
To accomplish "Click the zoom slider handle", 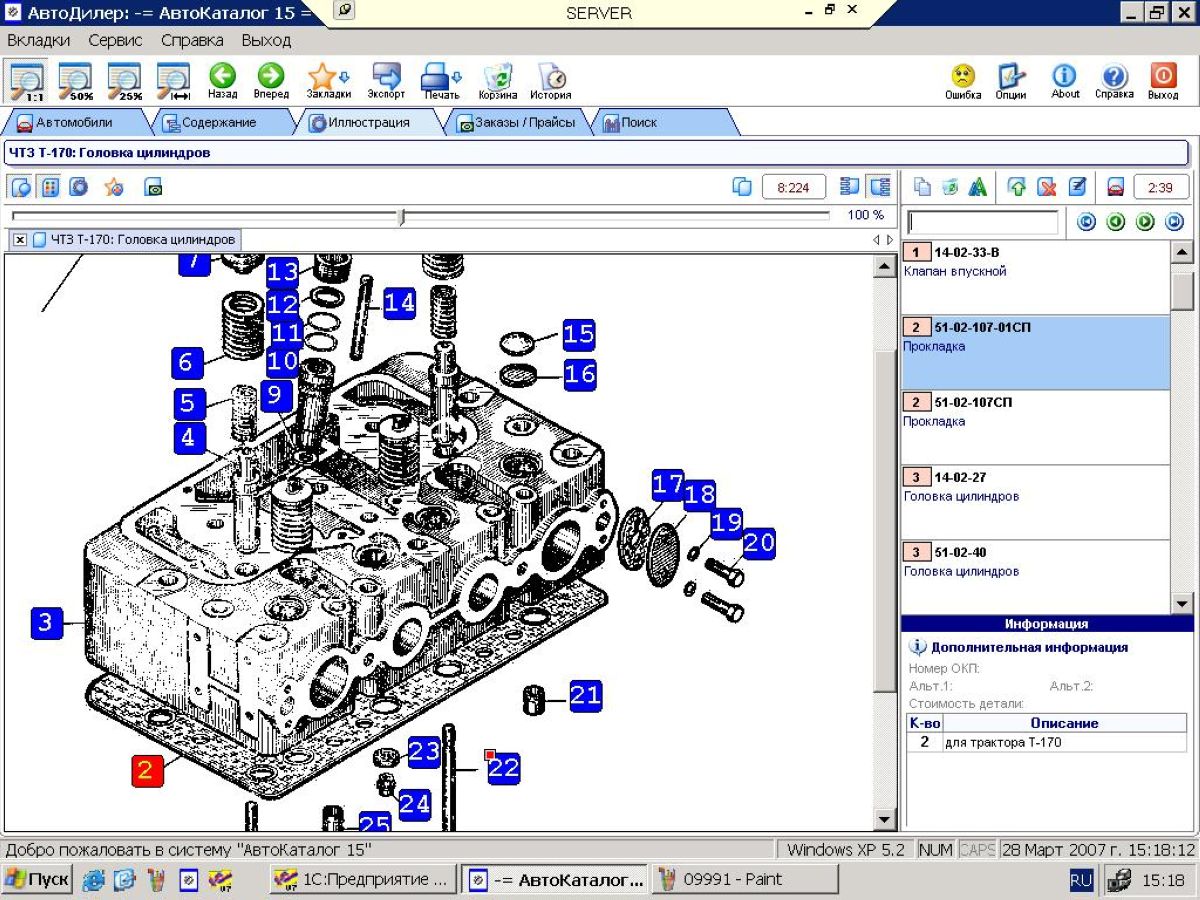I will (x=401, y=216).
